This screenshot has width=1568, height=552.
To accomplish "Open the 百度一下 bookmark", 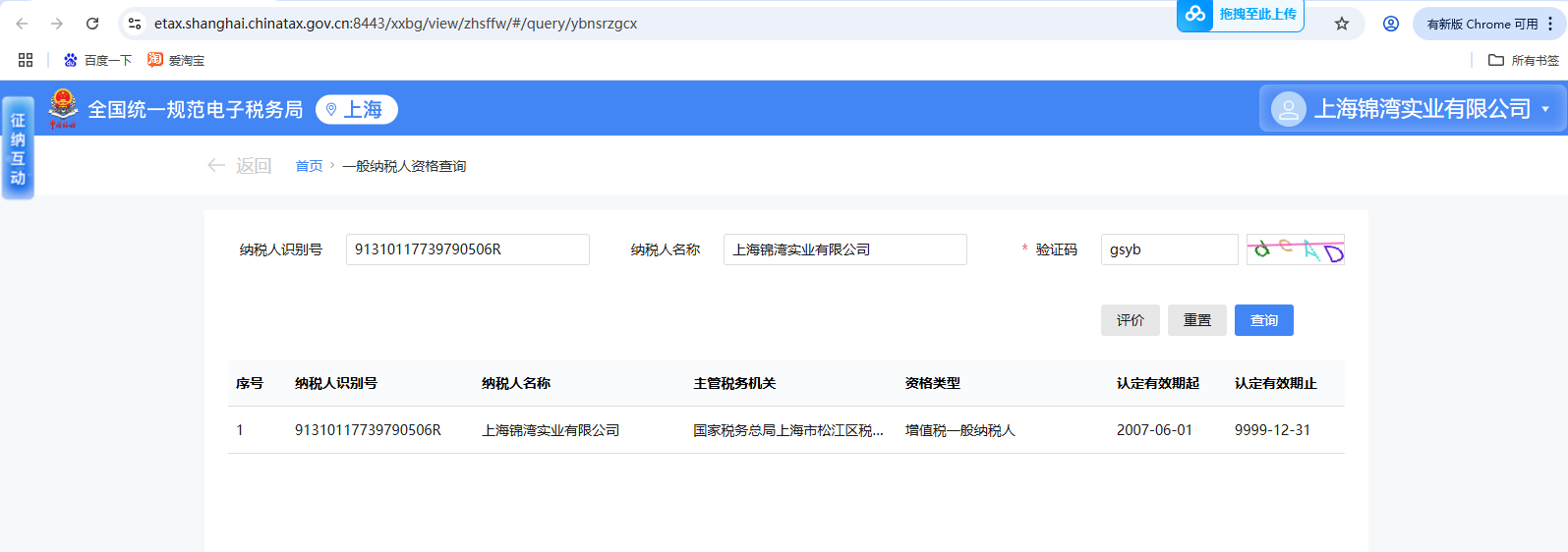I will coord(97,60).
